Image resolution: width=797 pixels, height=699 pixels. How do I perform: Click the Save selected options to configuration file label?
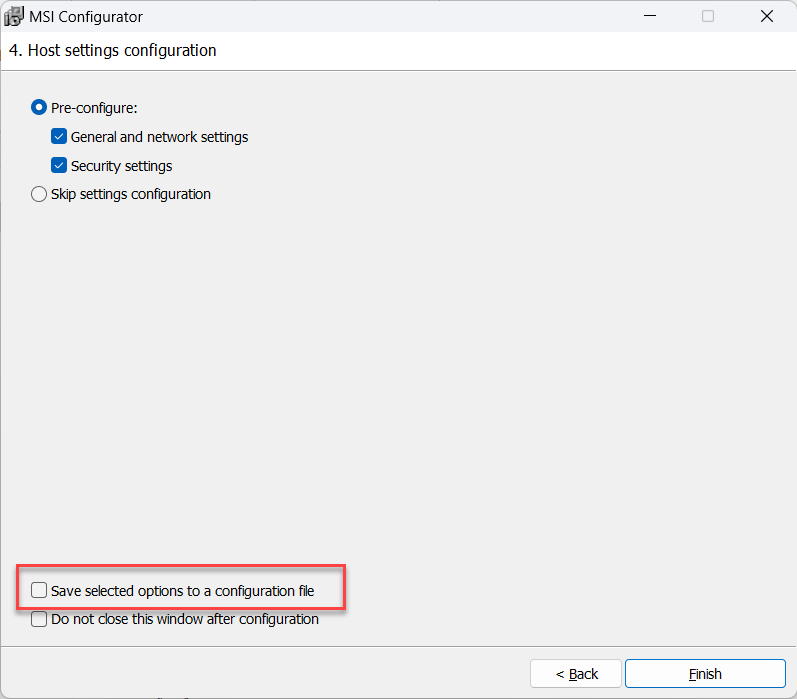pos(183,591)
